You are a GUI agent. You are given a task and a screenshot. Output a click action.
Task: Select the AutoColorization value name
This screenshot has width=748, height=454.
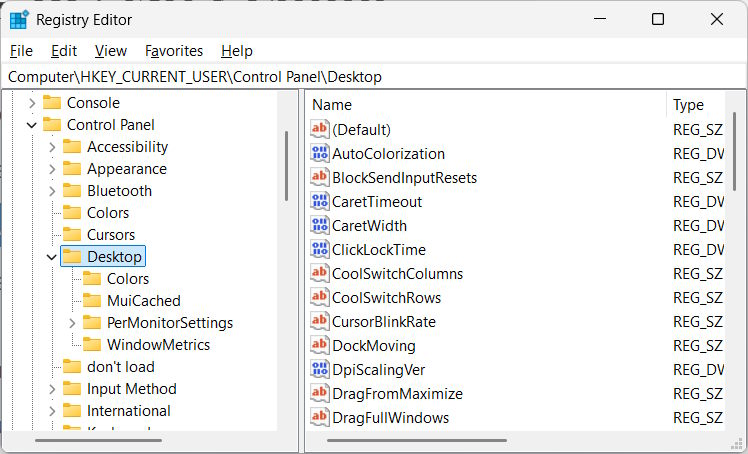click(388, 154)
